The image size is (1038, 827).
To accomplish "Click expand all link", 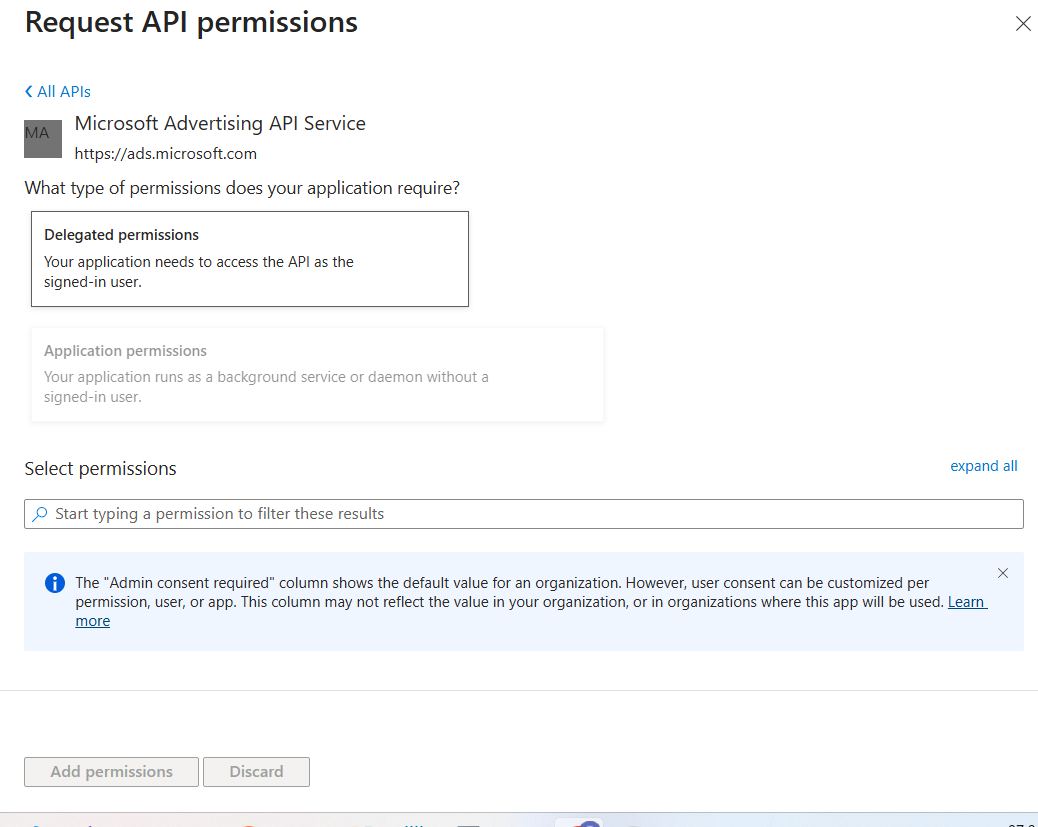I will 984,466.
